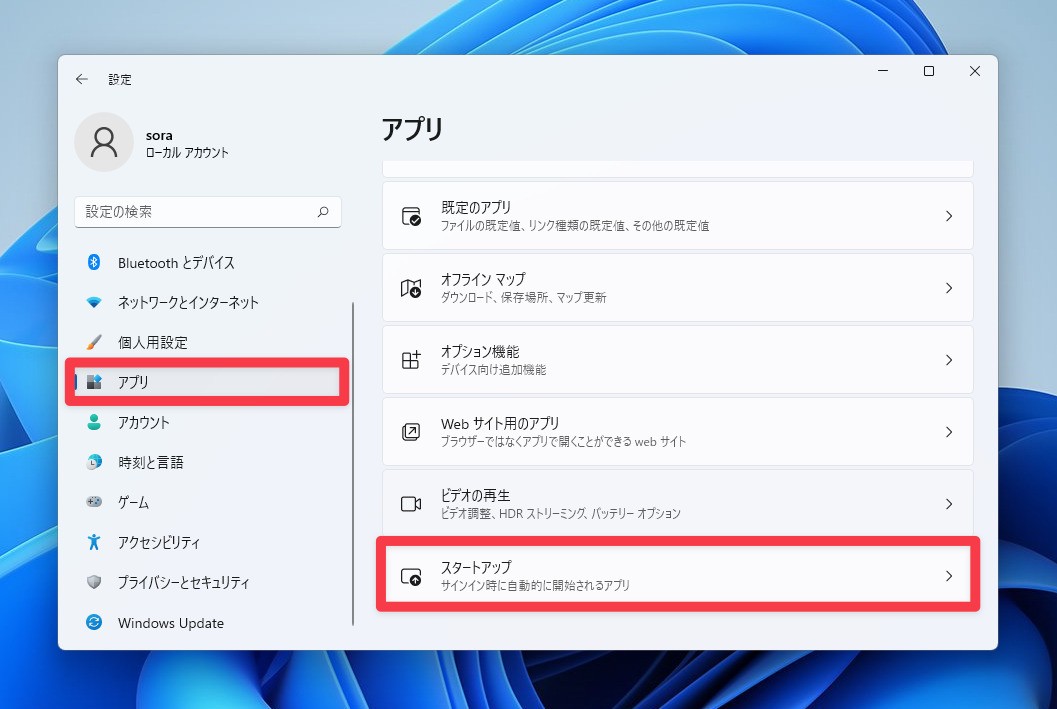
Task: Click ファイルの既定値 description text
Action: coord(575,226)
